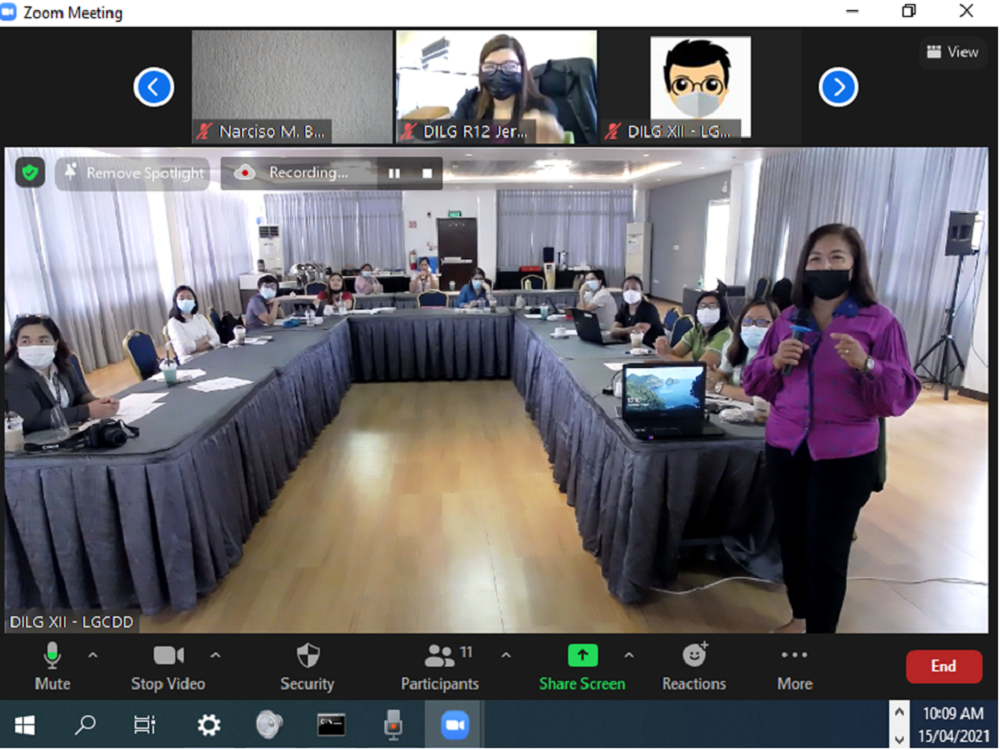Screen dimensions: 1000x750
Task: Open the View layout menu
Action: pyautogui.click(x=952, y=52)
